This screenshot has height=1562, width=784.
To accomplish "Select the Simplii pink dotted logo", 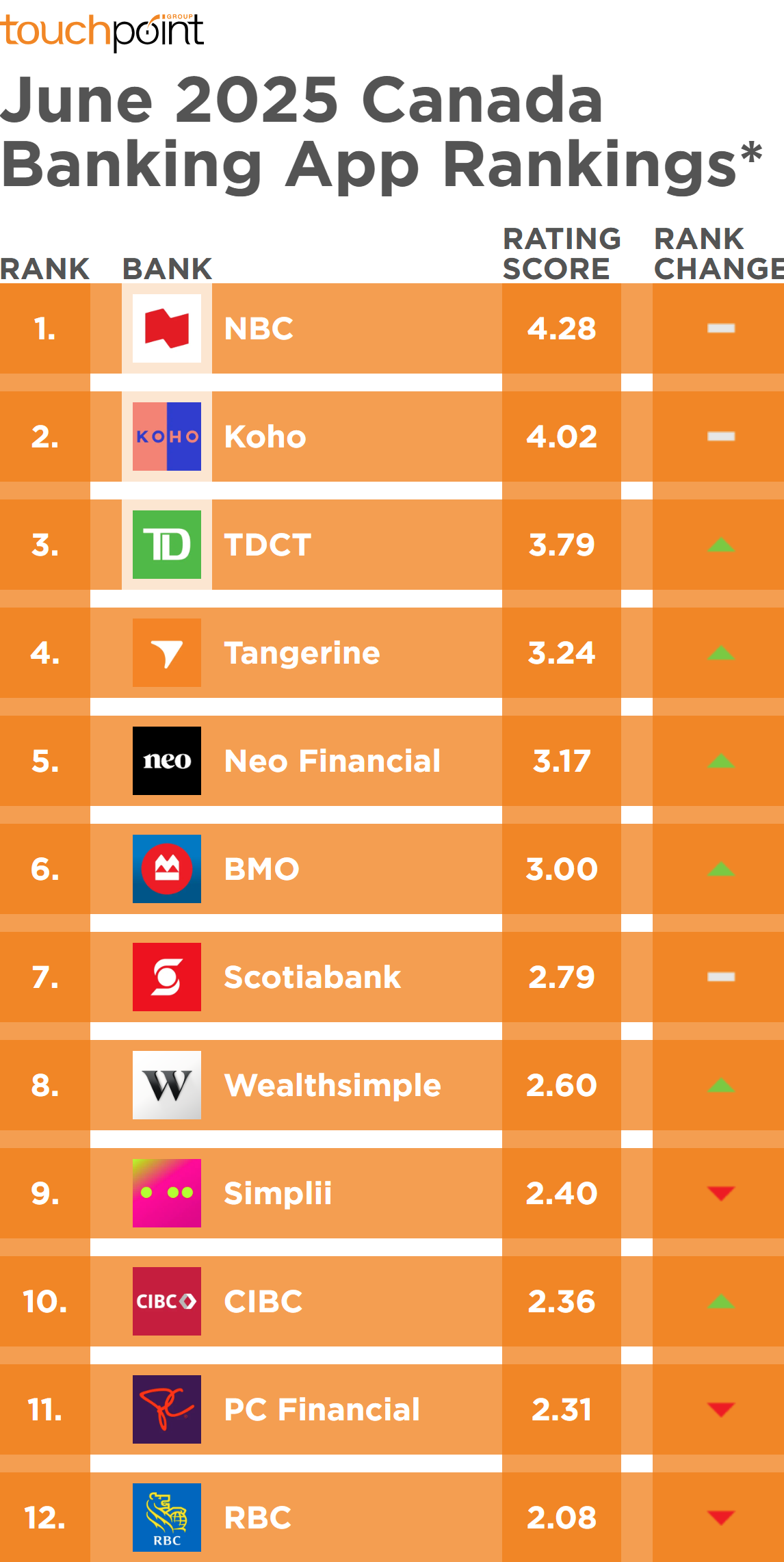I will click(x=167, y=1193).
